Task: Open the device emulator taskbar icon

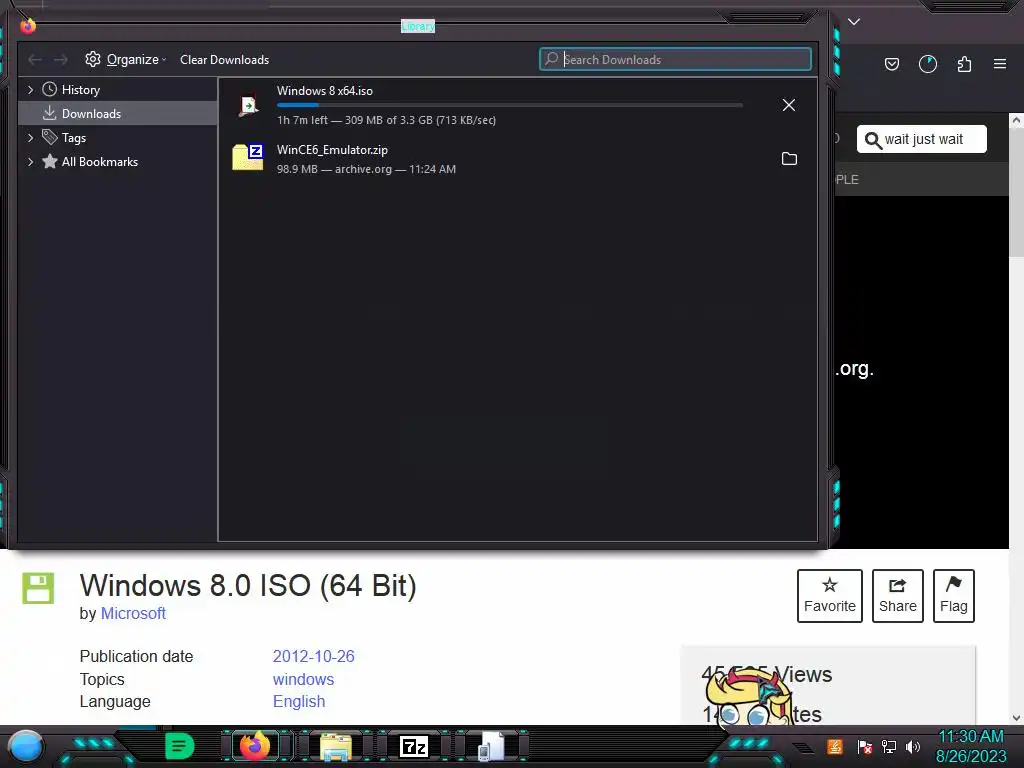Action: (491, 746)
